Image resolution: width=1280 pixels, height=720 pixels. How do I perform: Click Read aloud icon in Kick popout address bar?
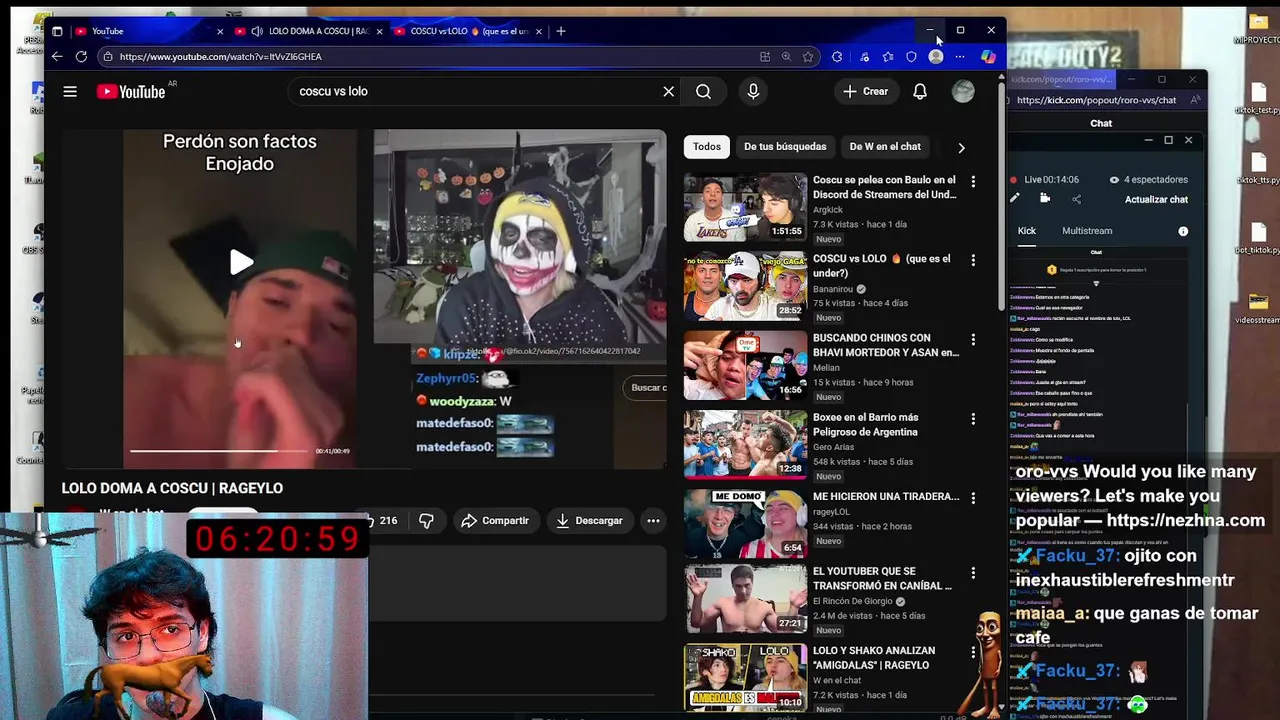pos(1195,100)
